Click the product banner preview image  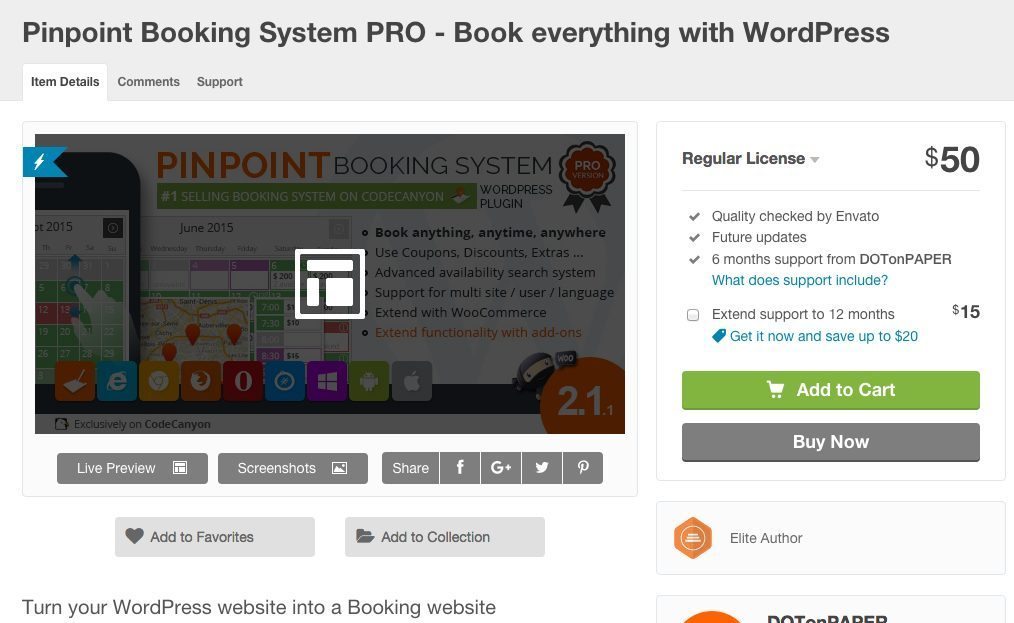(330, 283)
